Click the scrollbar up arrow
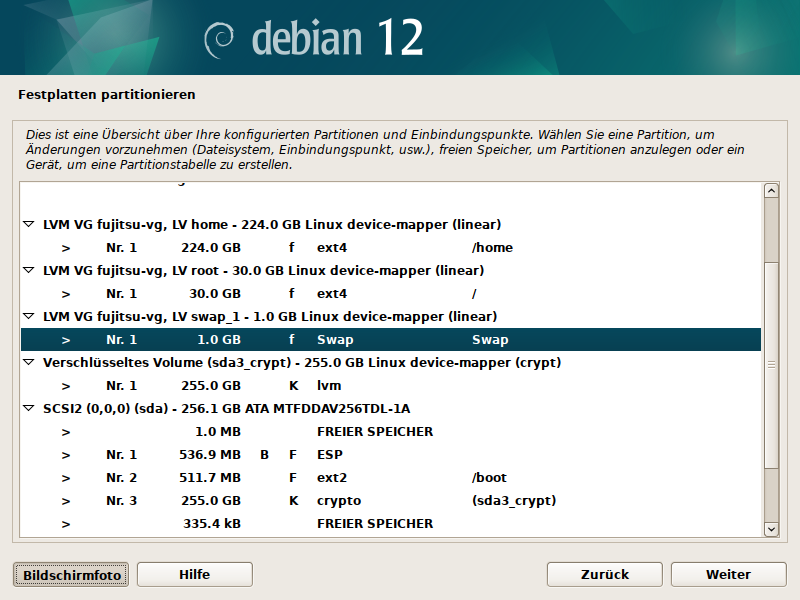This screenshot has height=600, width=800. click(x=771, y=191)
